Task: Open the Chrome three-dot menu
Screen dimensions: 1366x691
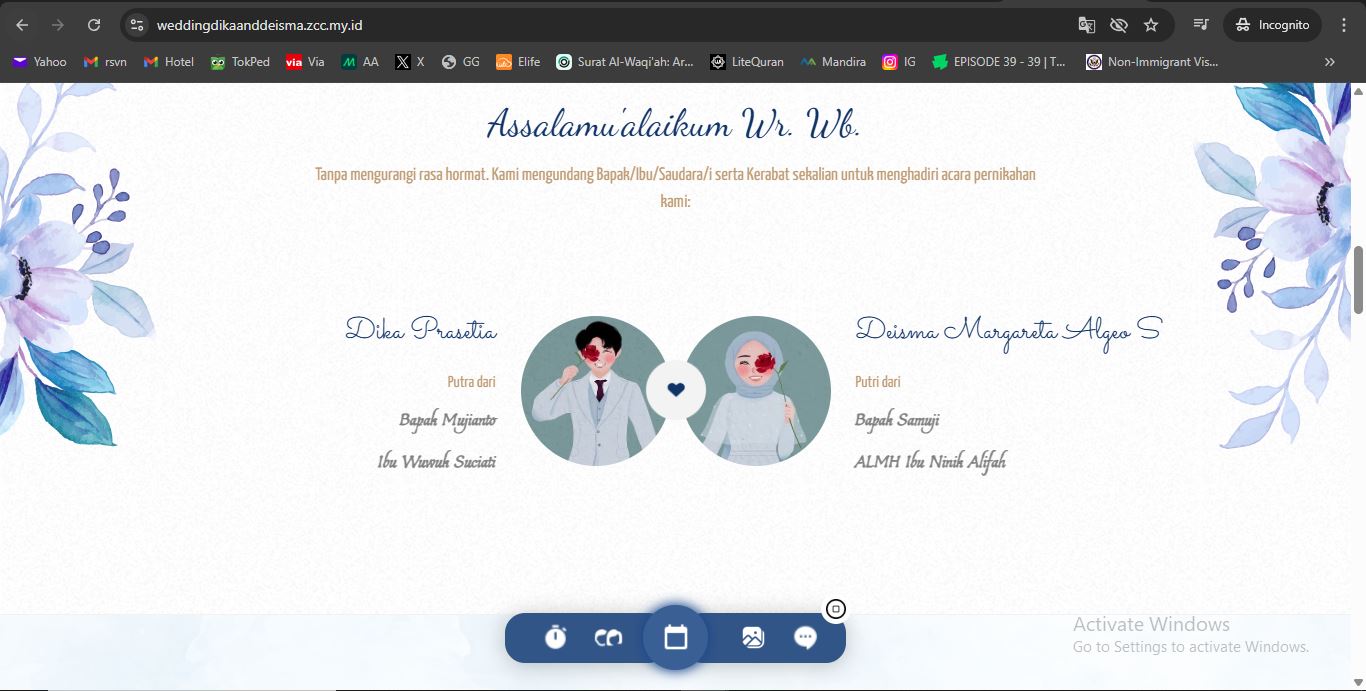Action: pos(1344,25)
